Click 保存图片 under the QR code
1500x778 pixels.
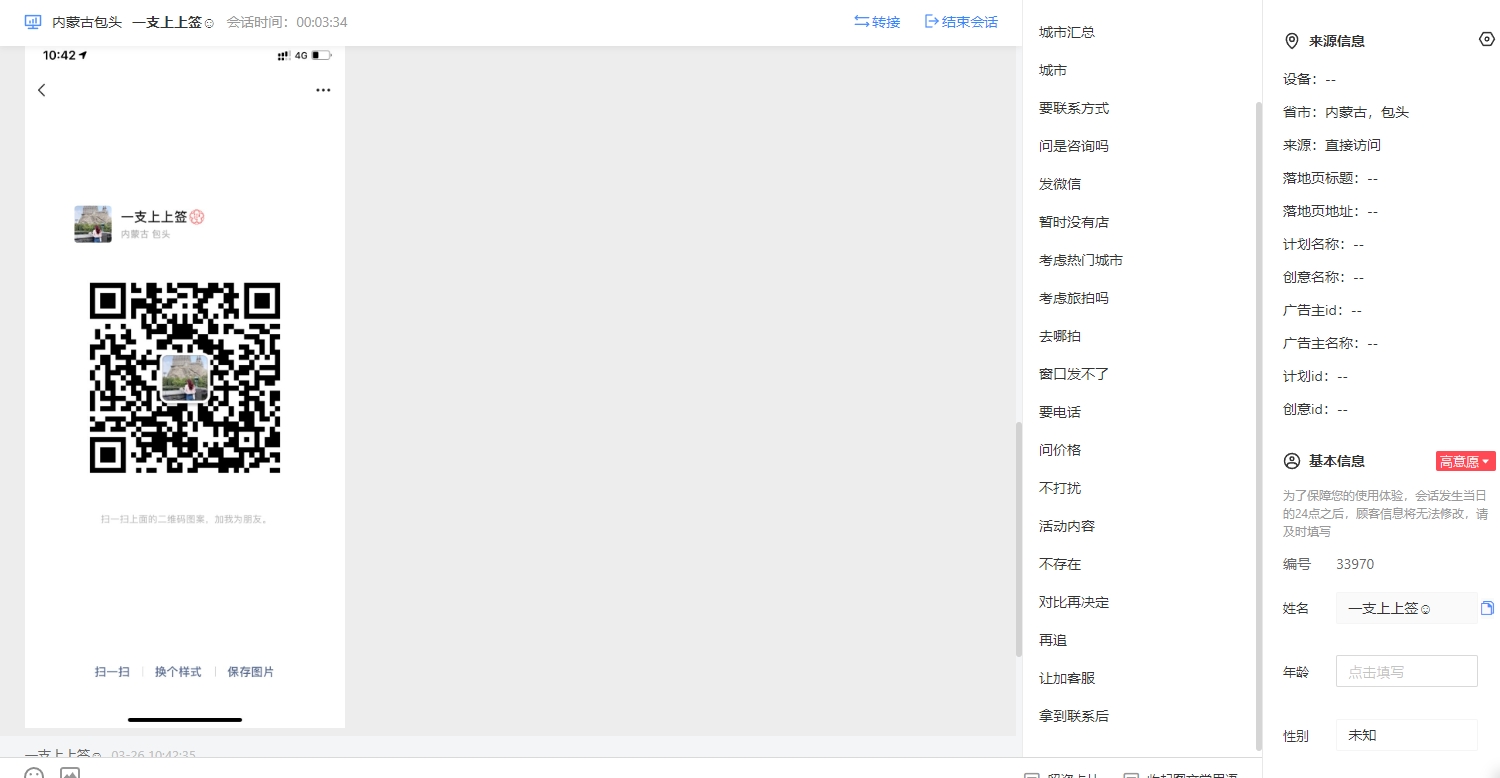250,672
